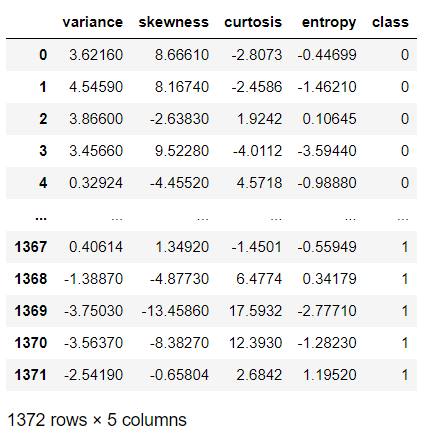
Task: Select row index 1371
Action: point(31,375)
